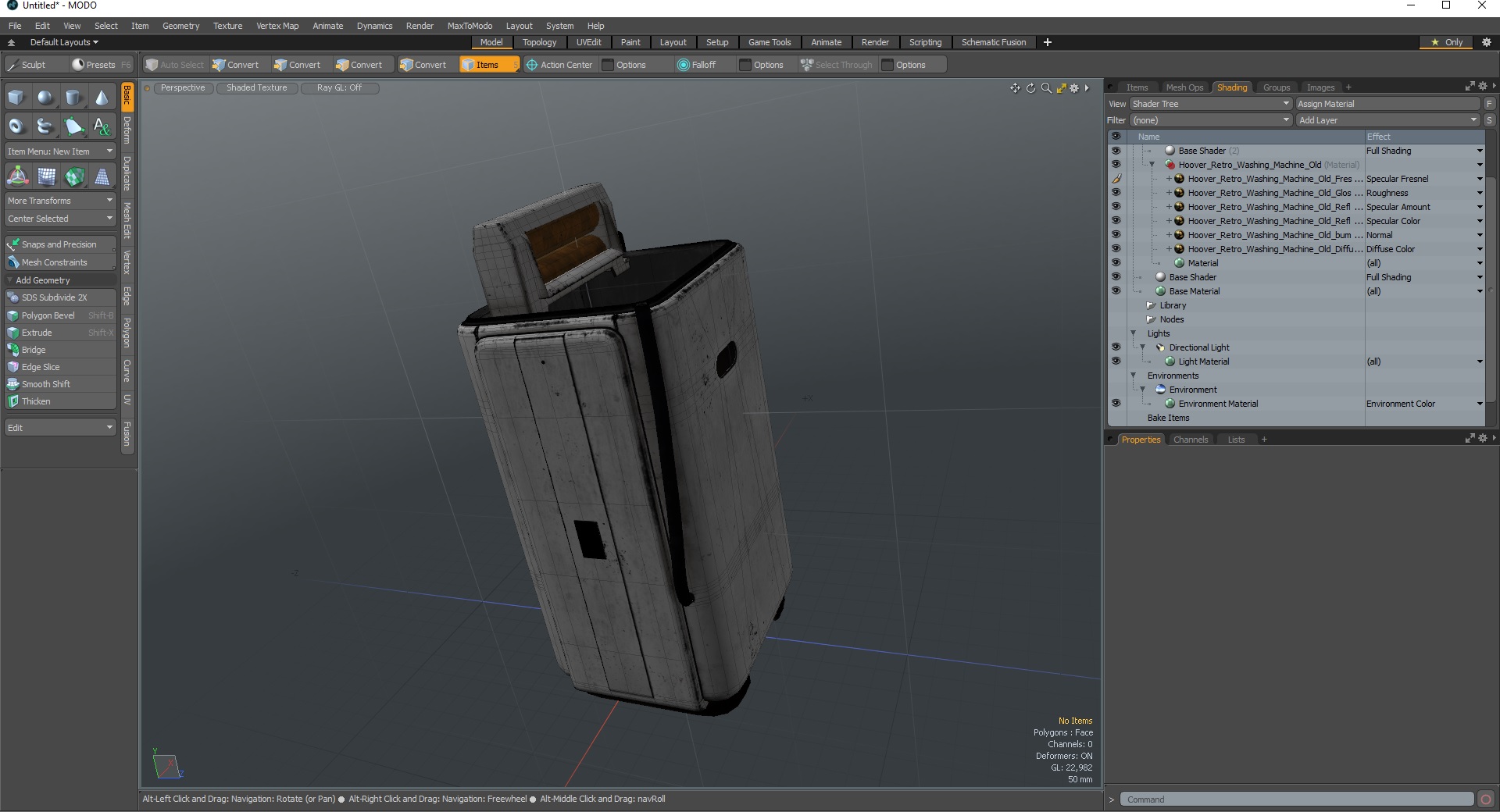Screen dimensions: 1500x812
Task: Toggle visibility of Hoover_Retro_Washing_Machine_Old material
Action: tap(1116, 165)
